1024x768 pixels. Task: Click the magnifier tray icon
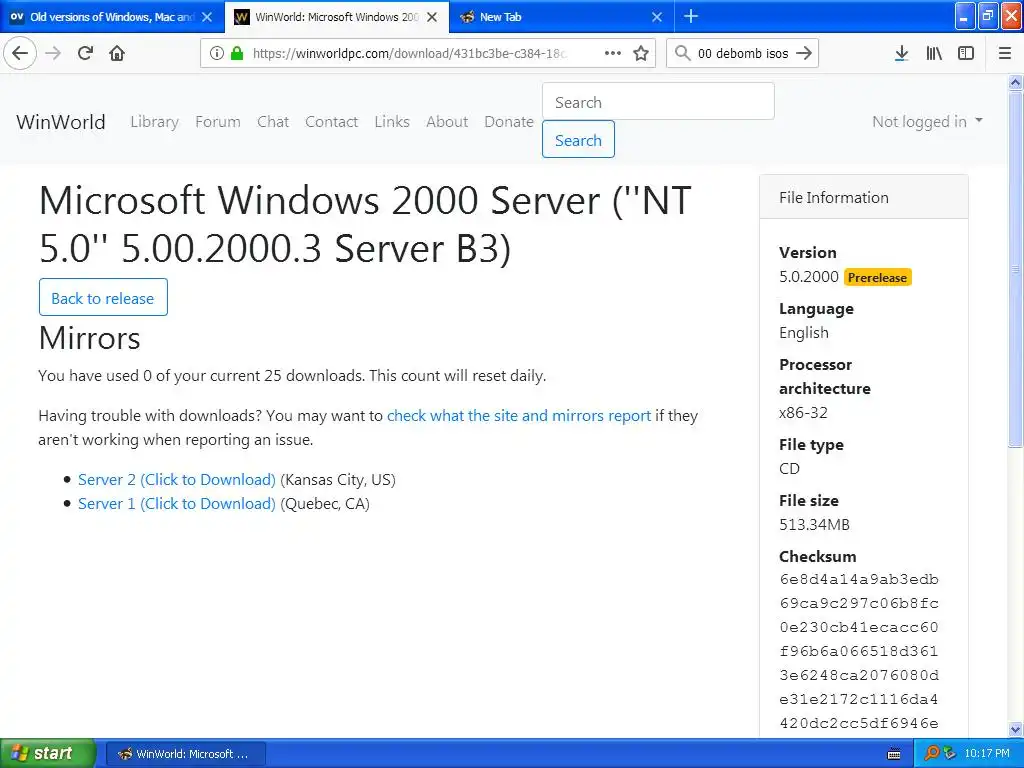[x=931, y=753]
